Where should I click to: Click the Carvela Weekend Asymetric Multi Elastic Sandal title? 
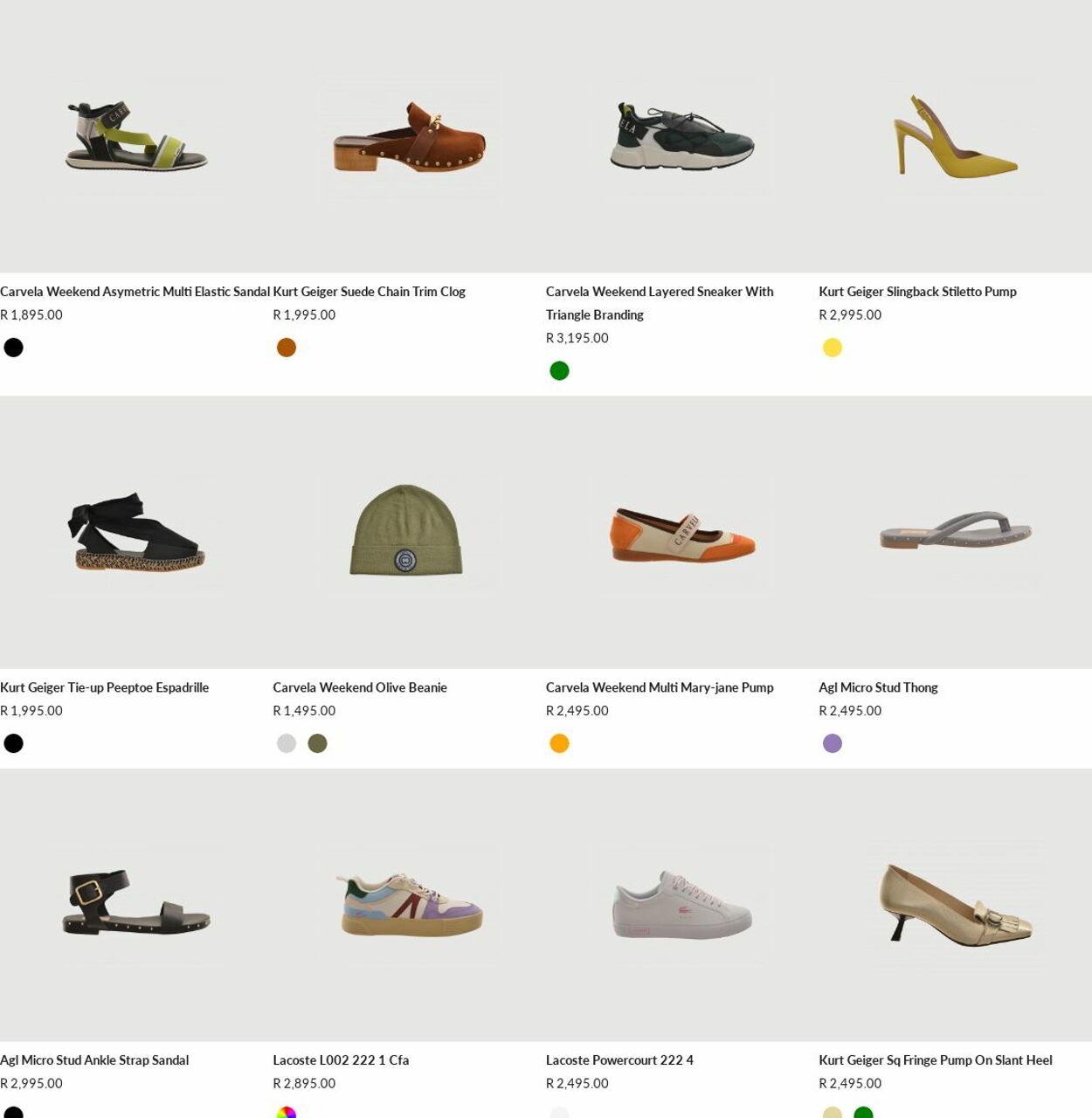click(135, 292)
